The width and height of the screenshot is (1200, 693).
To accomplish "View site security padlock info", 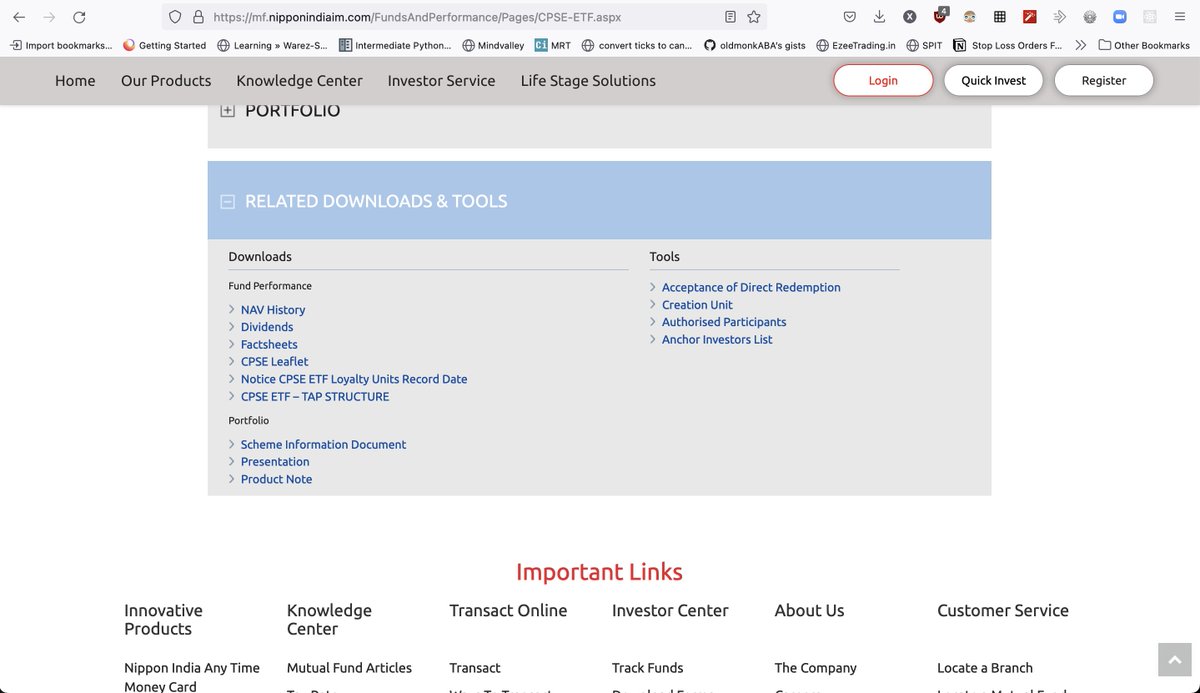I will click(x=198, y=17).
